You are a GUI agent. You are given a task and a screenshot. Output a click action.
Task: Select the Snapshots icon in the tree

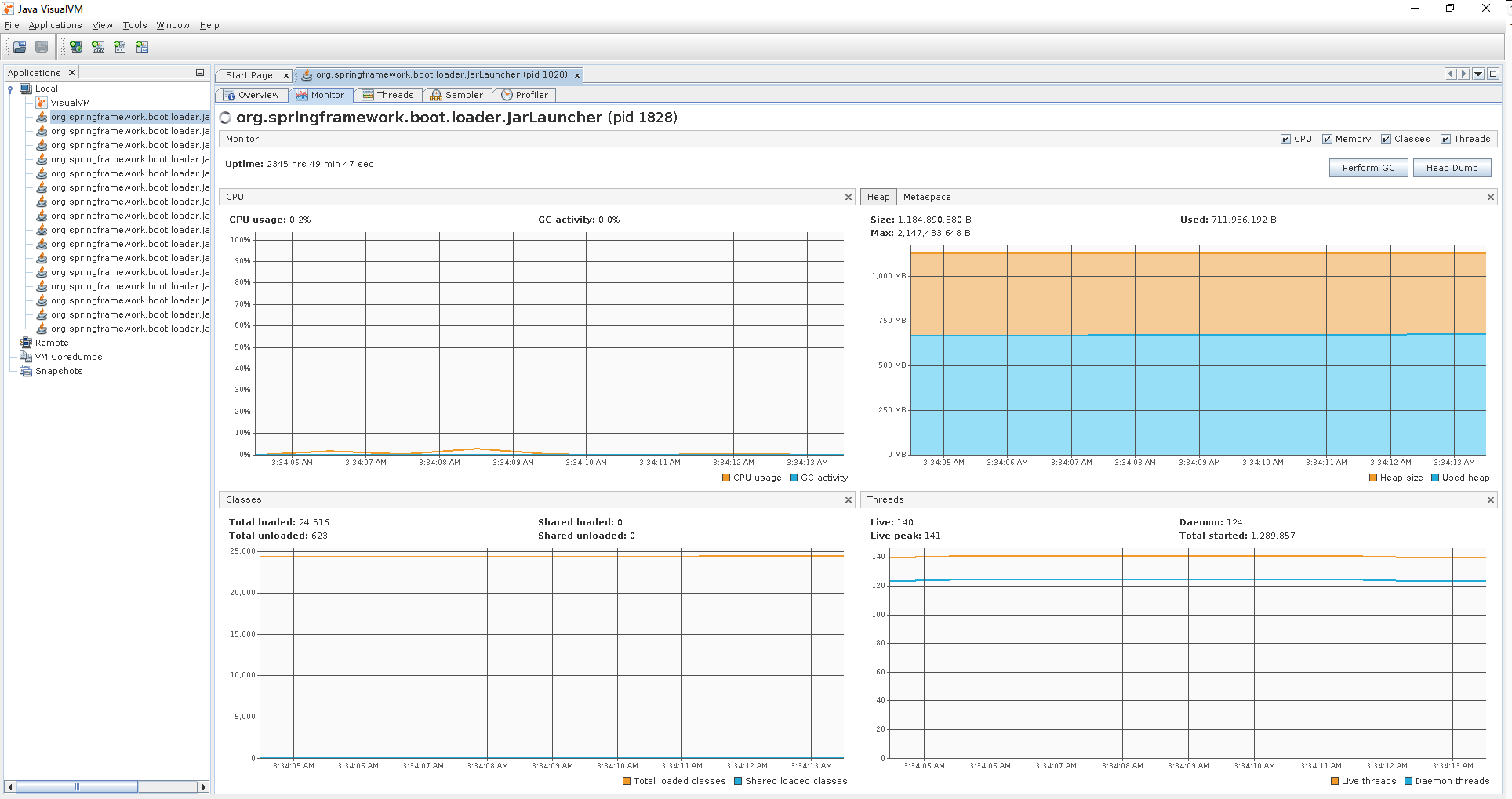(26, 371)
